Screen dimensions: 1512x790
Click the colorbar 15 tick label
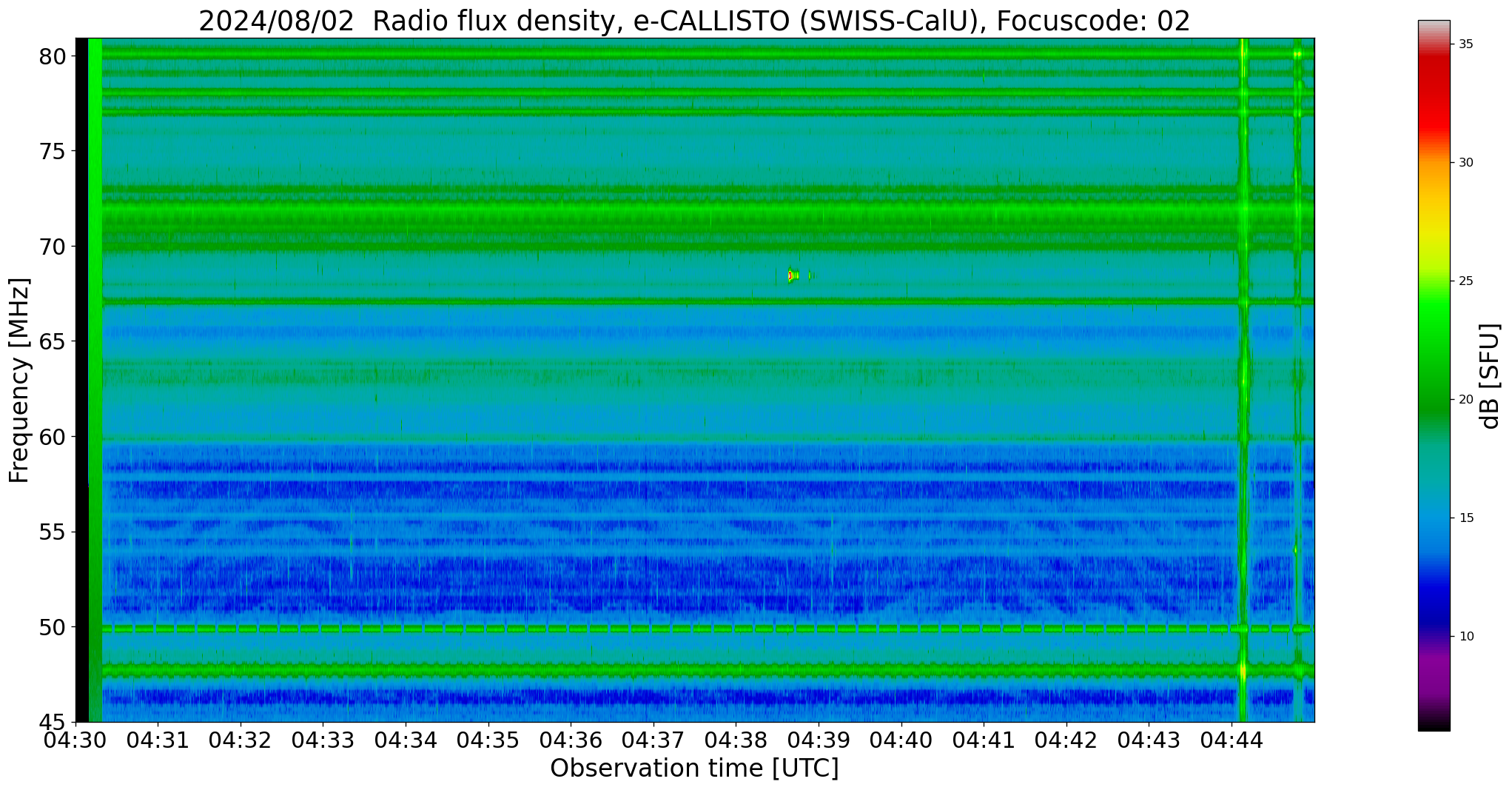point(1466,518)
